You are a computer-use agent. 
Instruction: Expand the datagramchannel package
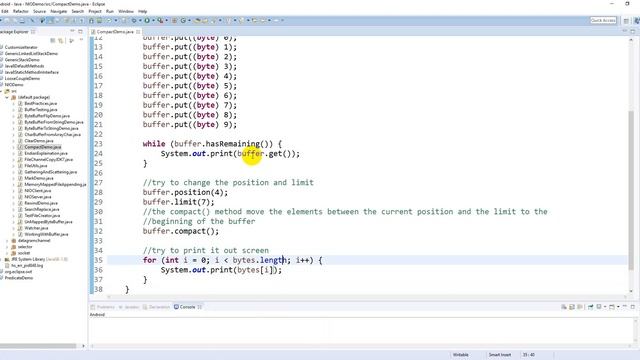7,241
